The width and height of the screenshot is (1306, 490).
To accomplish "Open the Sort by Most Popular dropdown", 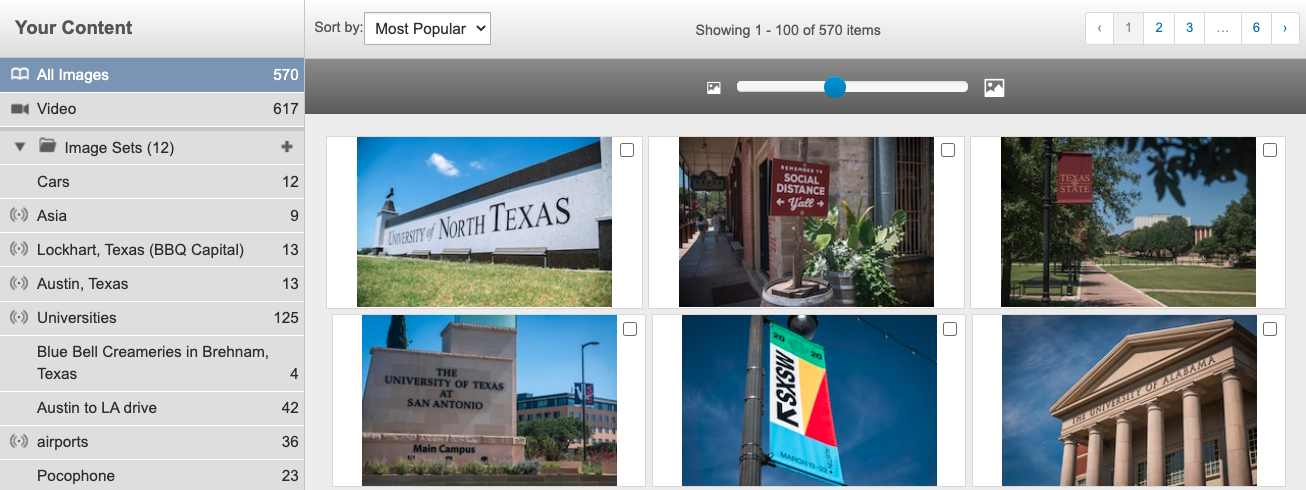I will pyautogui.click(x=428, y=29).
